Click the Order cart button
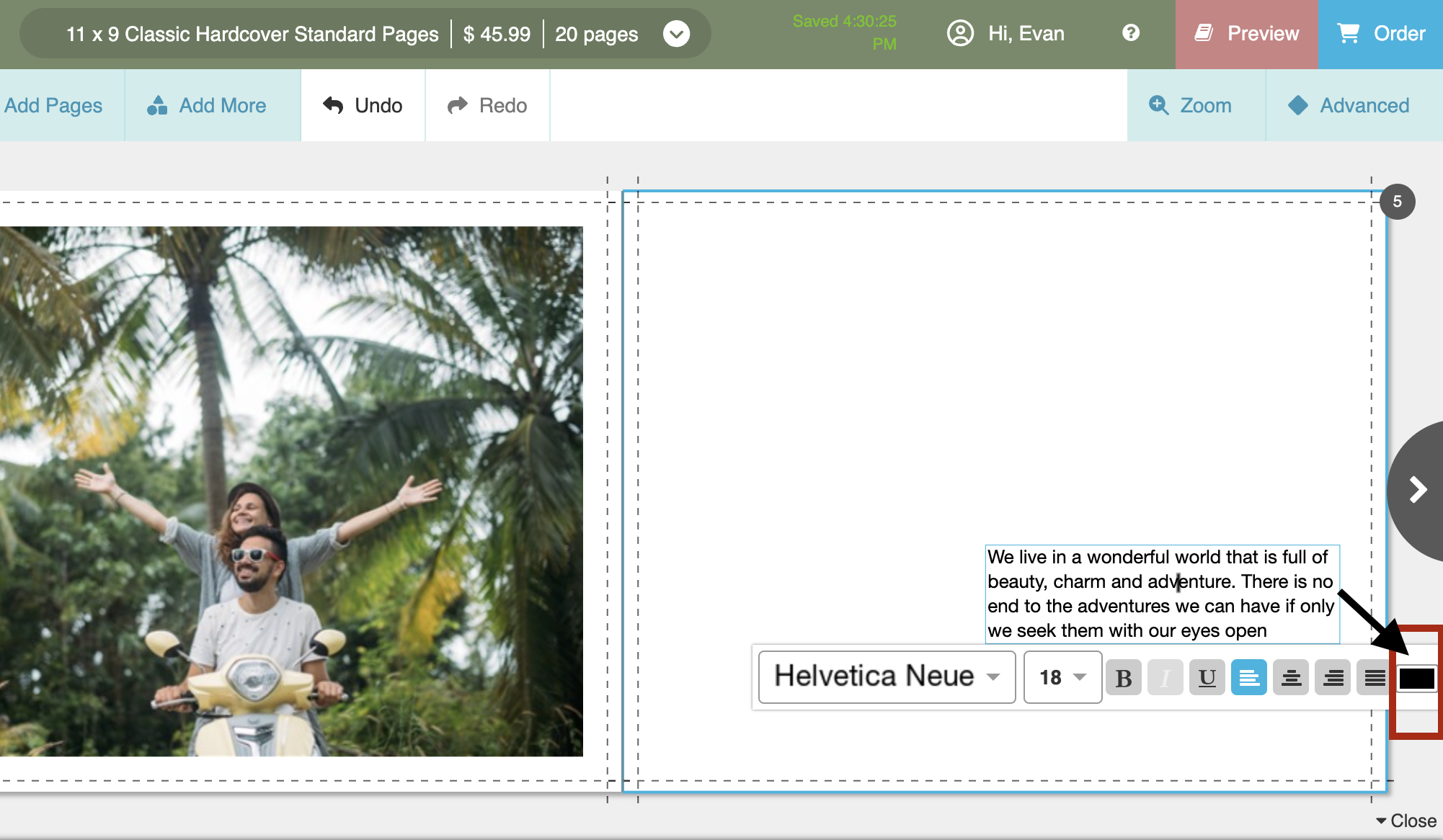 click(x=1381, y=34)
